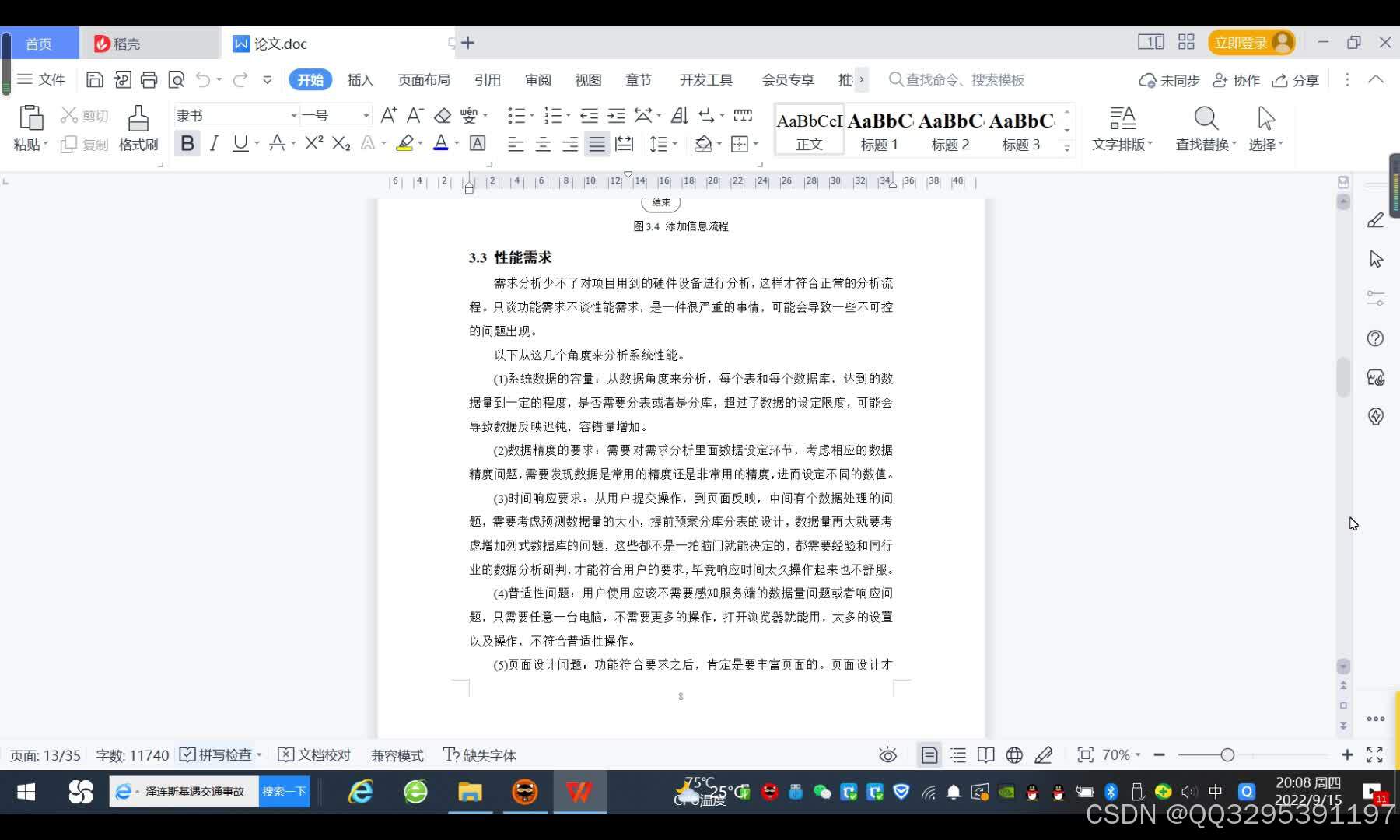This screenshot has height=840, width=1400.
Task: Expand the numbered list dropdown
Action: pos(569,116)
